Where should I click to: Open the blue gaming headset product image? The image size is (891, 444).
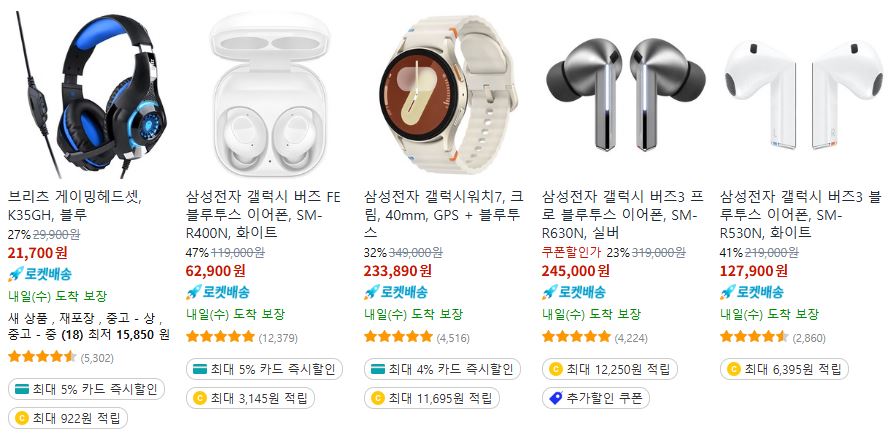pyautogui.click(x=90, y=94)
